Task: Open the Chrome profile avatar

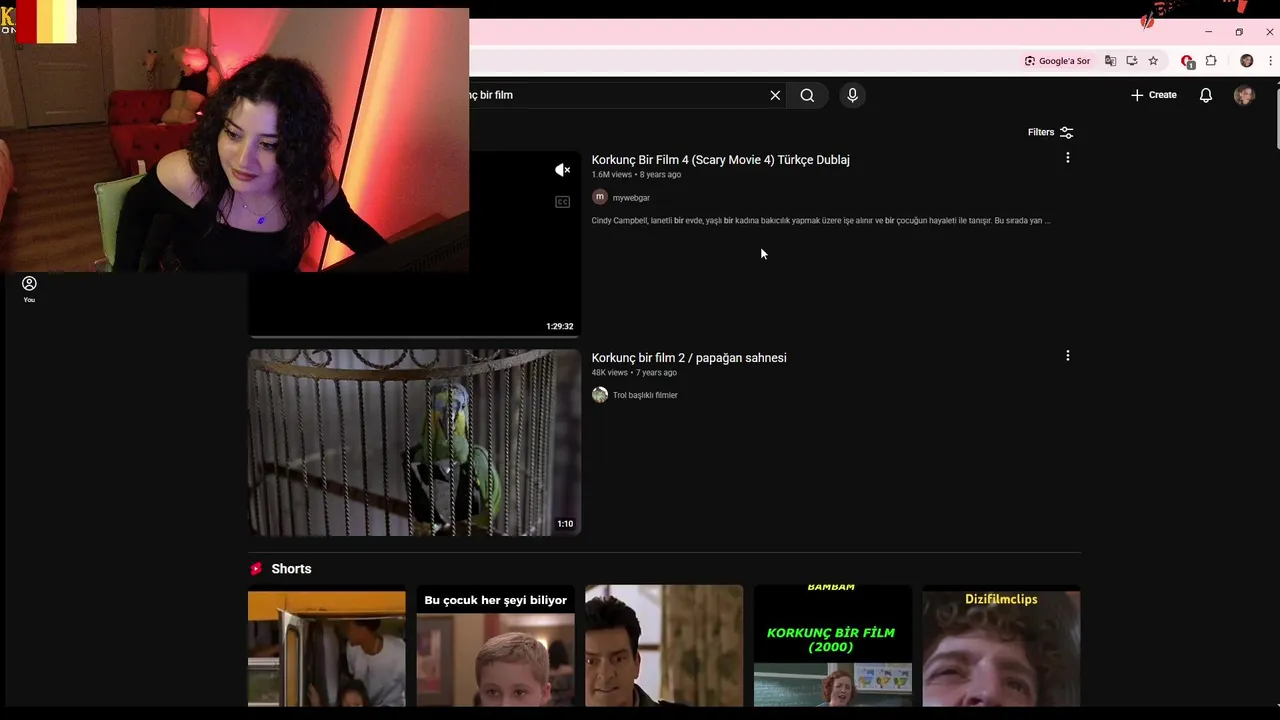Action: pyautogui.click(x=1246, y=61)
